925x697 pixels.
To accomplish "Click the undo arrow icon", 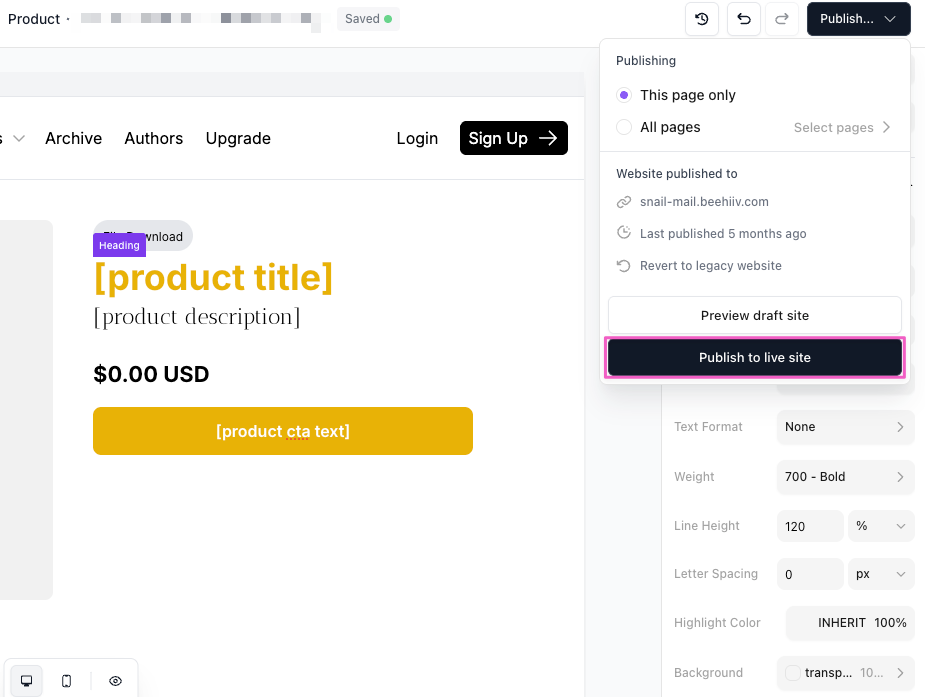I will point(743,19).
